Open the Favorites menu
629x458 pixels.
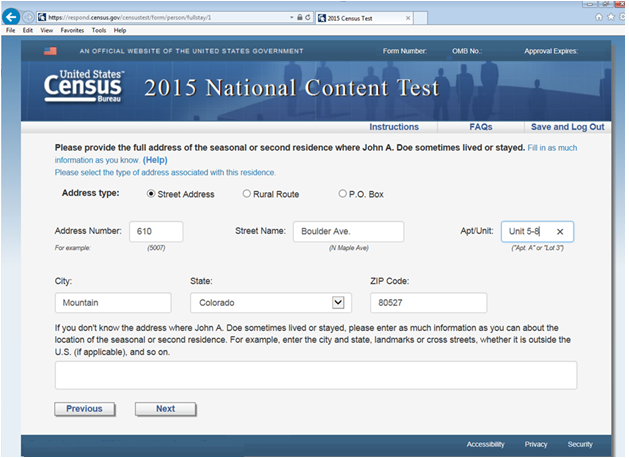(72, 30)
